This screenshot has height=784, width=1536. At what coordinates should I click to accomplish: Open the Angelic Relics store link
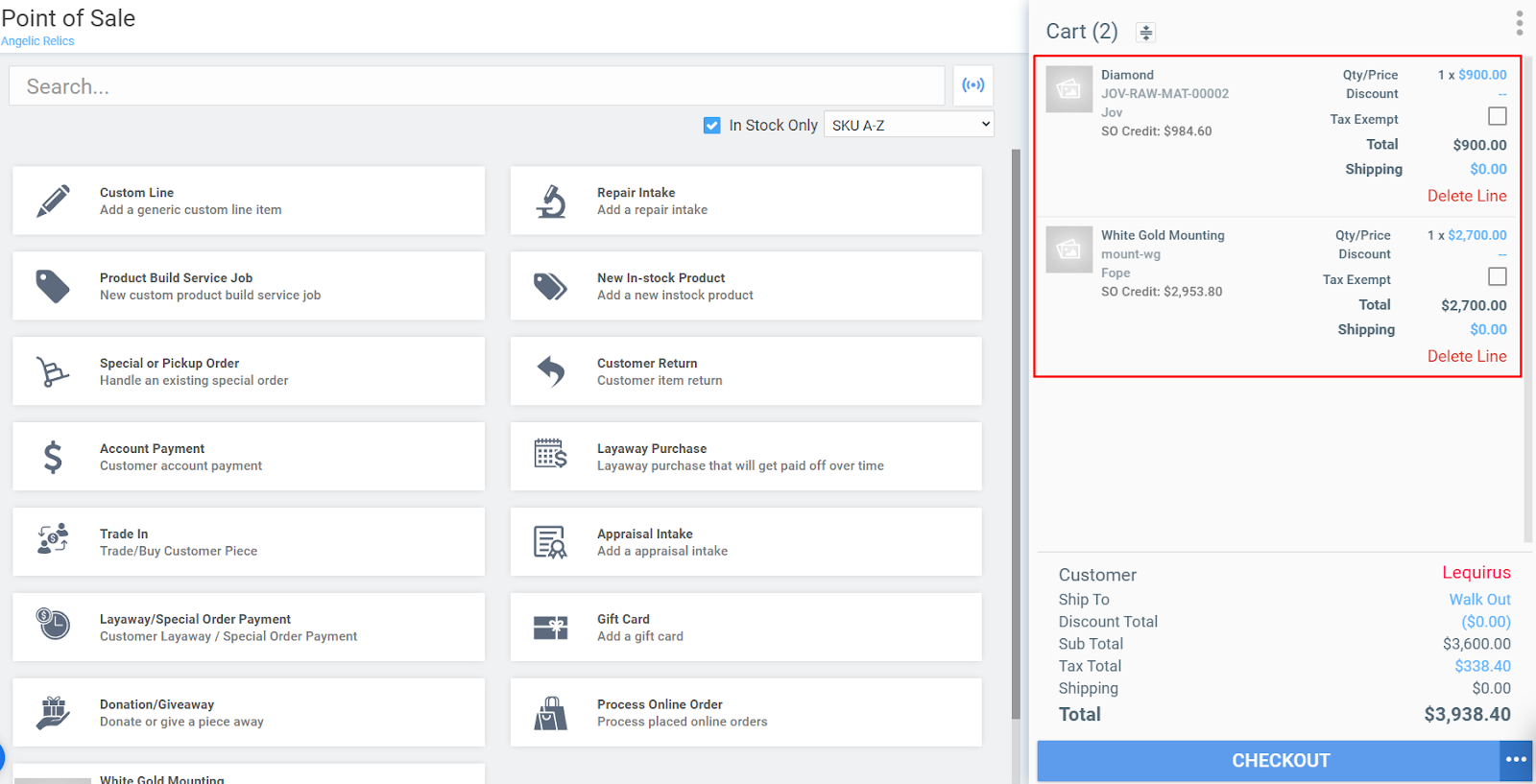click(37, 41)
